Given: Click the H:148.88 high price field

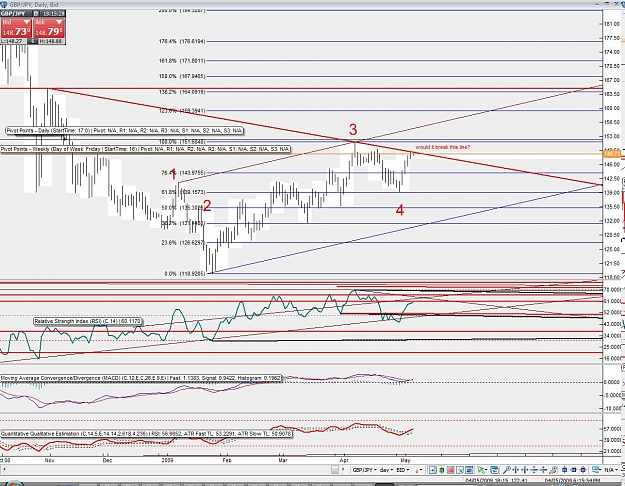Looking at the screenshot, I should 52,41.
